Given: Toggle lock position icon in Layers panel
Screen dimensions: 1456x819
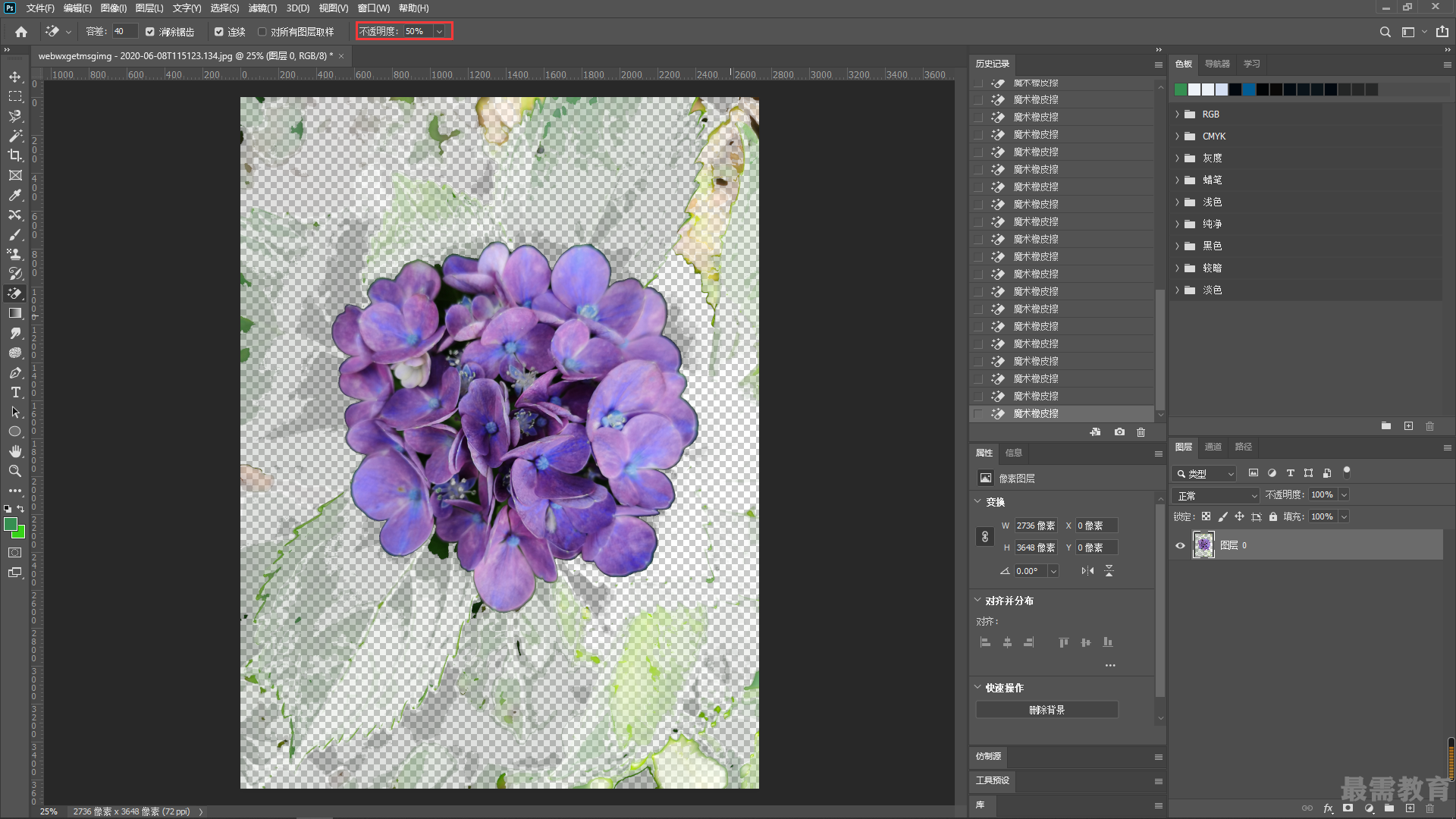Looking at the screenshot, I should (x=1239, y=516).
